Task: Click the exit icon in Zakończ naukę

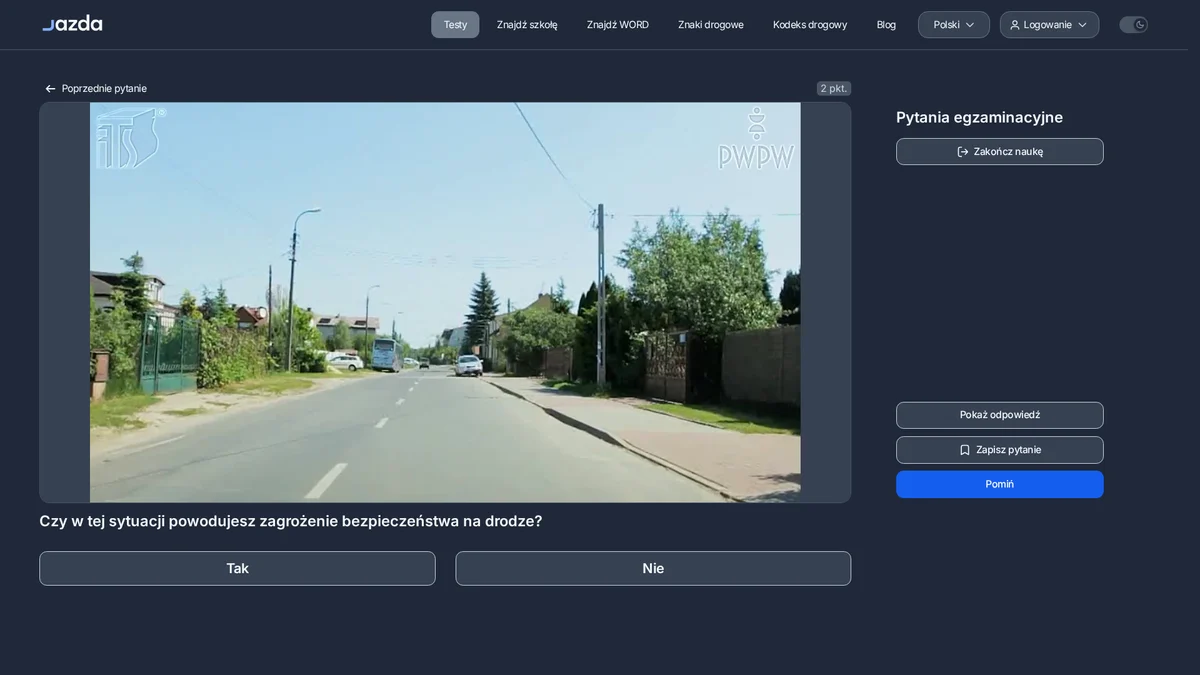Action: point(963,152)
